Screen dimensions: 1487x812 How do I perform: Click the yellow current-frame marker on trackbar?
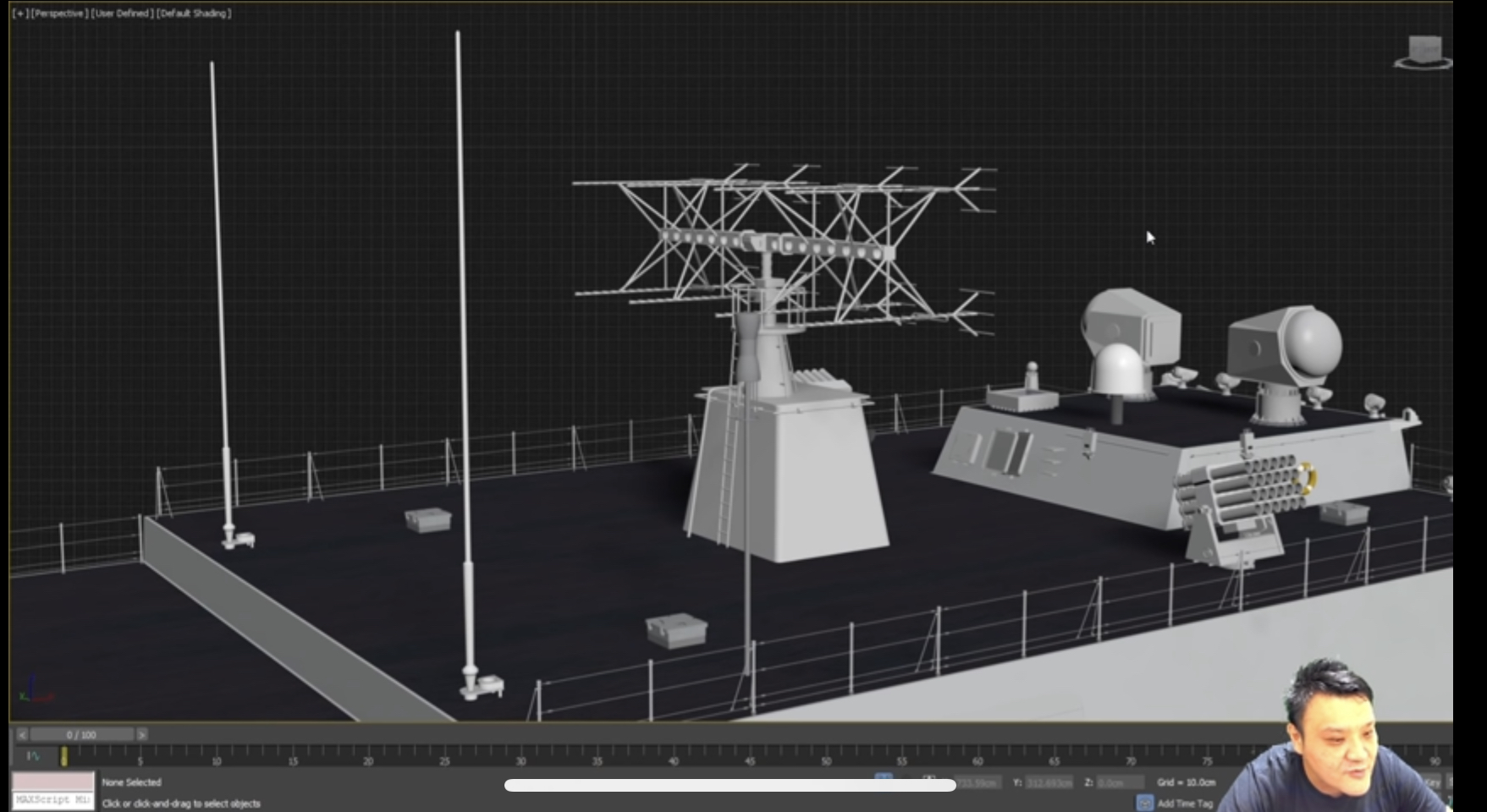click(x=63, y=756)
